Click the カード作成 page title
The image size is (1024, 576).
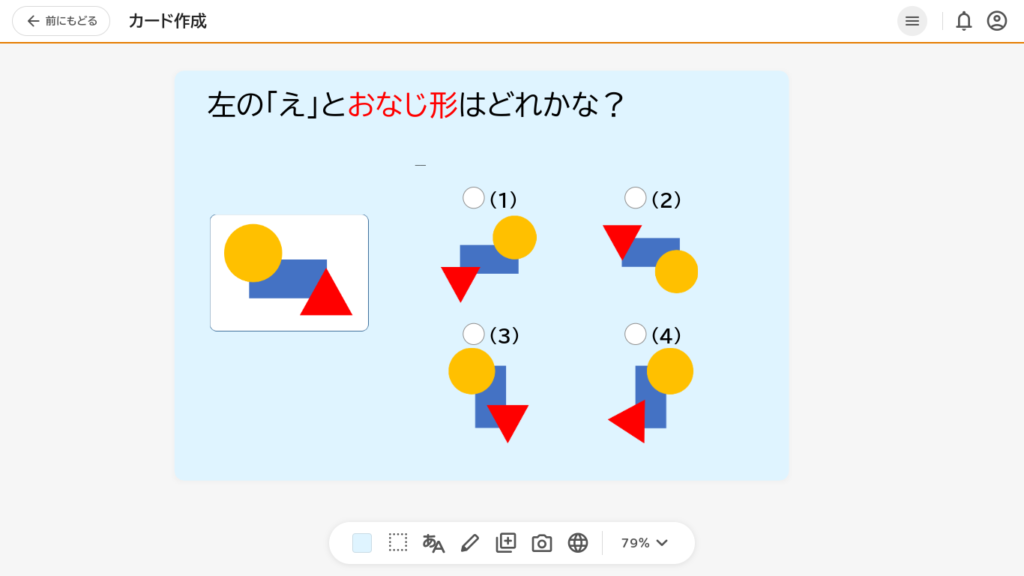tap(168, 21)
